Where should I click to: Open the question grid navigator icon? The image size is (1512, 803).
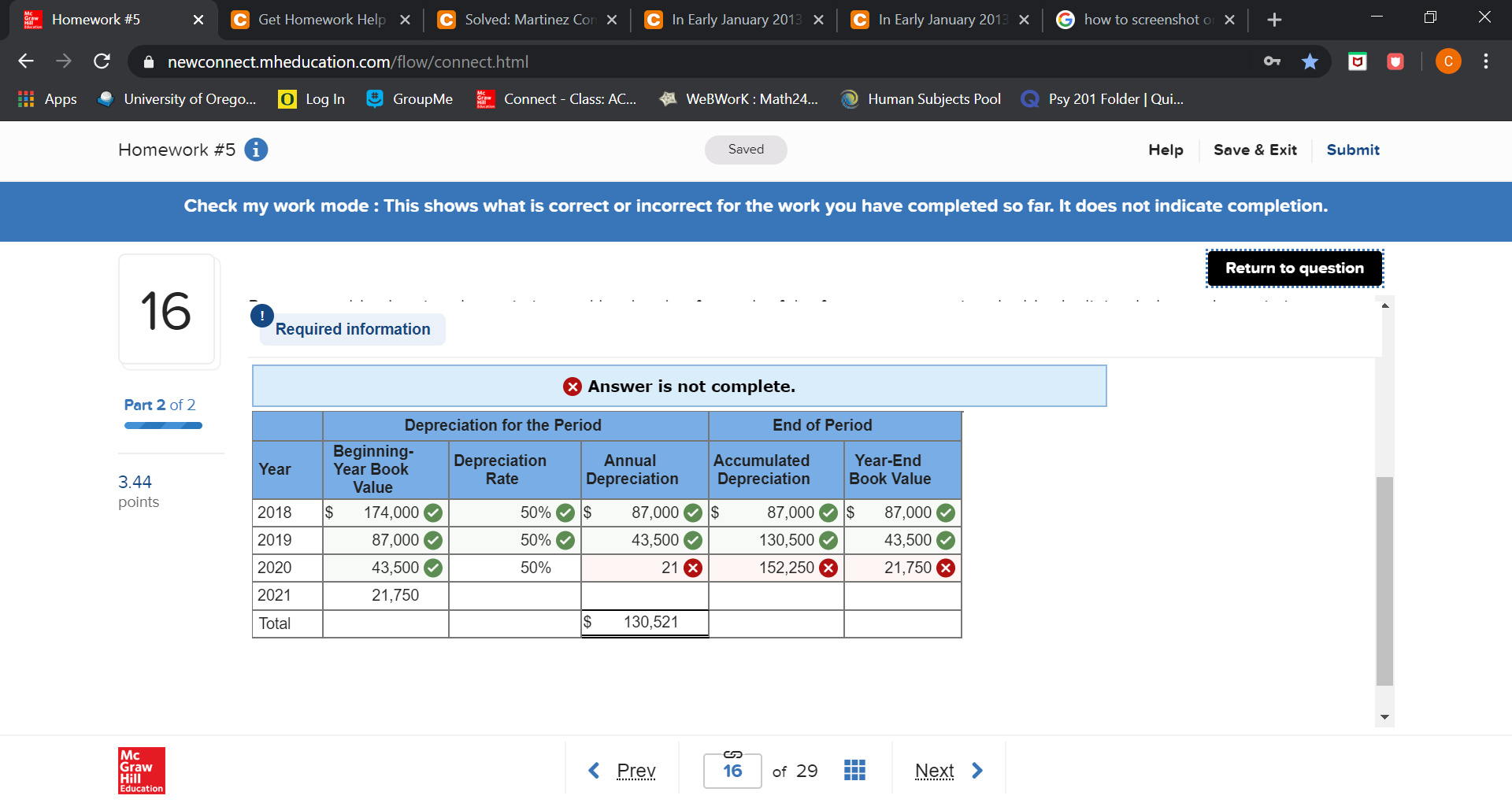tap(854, 770)
